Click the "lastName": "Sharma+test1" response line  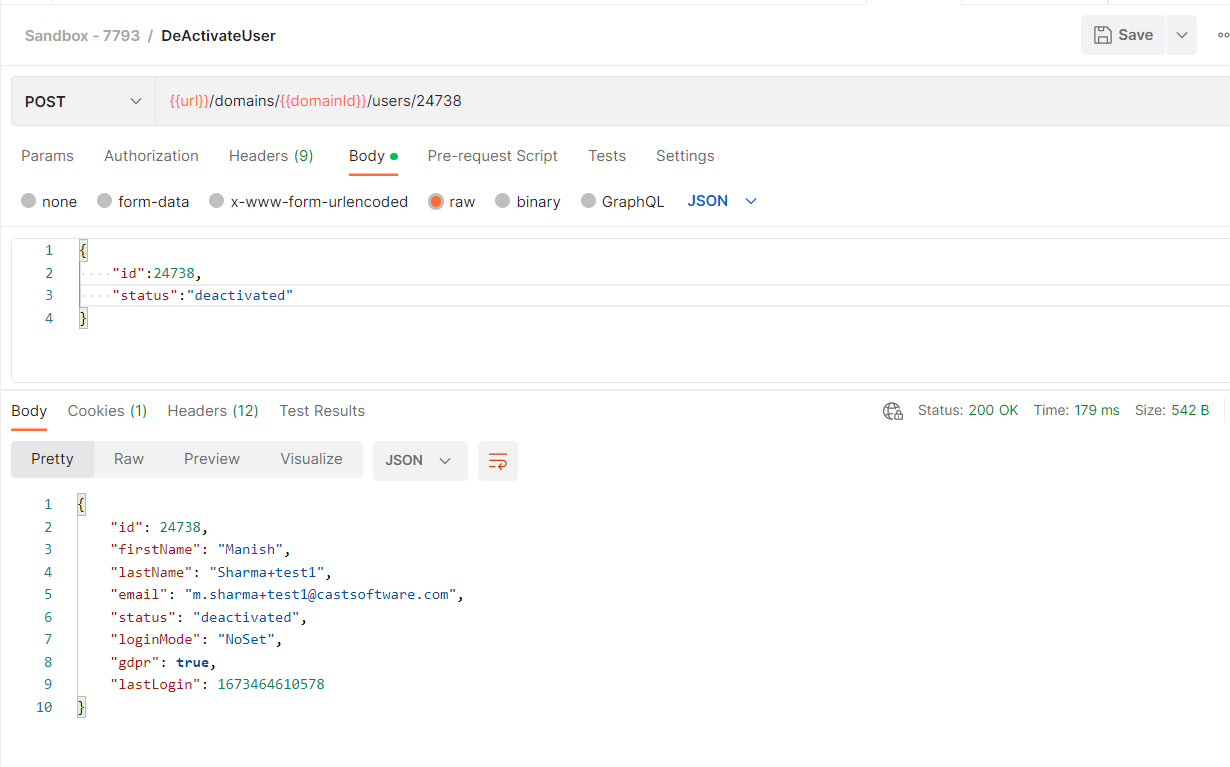220,572
